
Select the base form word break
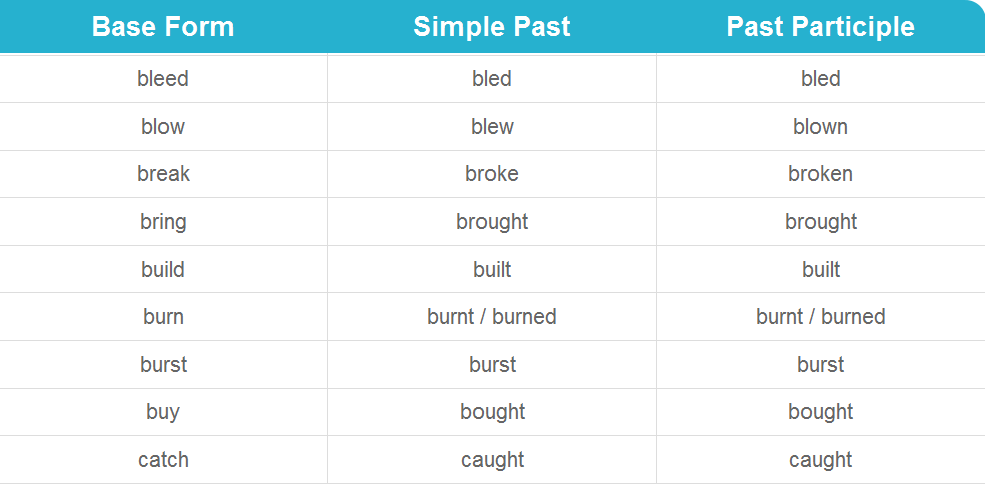tap(163, 174)
